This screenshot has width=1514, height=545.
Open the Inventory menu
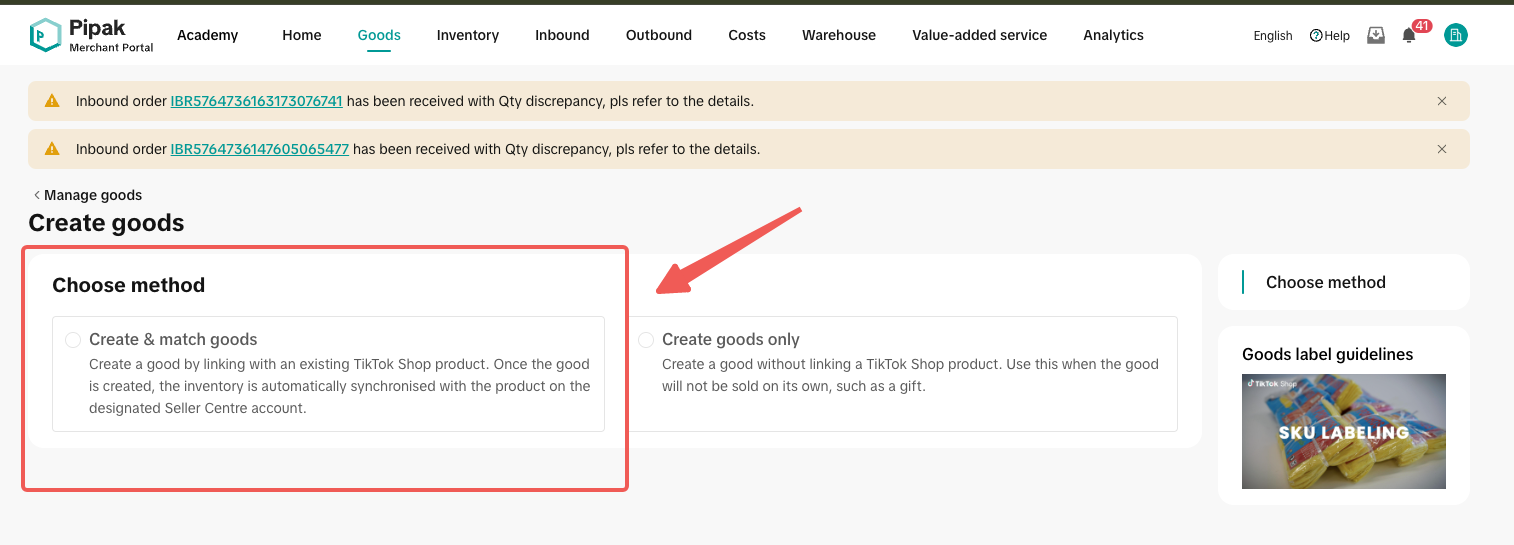pyautogui.click(x=467, y=35)
